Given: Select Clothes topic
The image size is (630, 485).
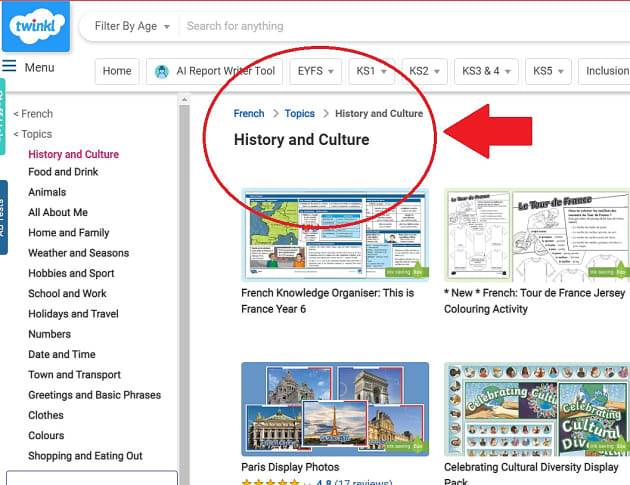Looking at the screenshot, I should (x=46, y=415).
